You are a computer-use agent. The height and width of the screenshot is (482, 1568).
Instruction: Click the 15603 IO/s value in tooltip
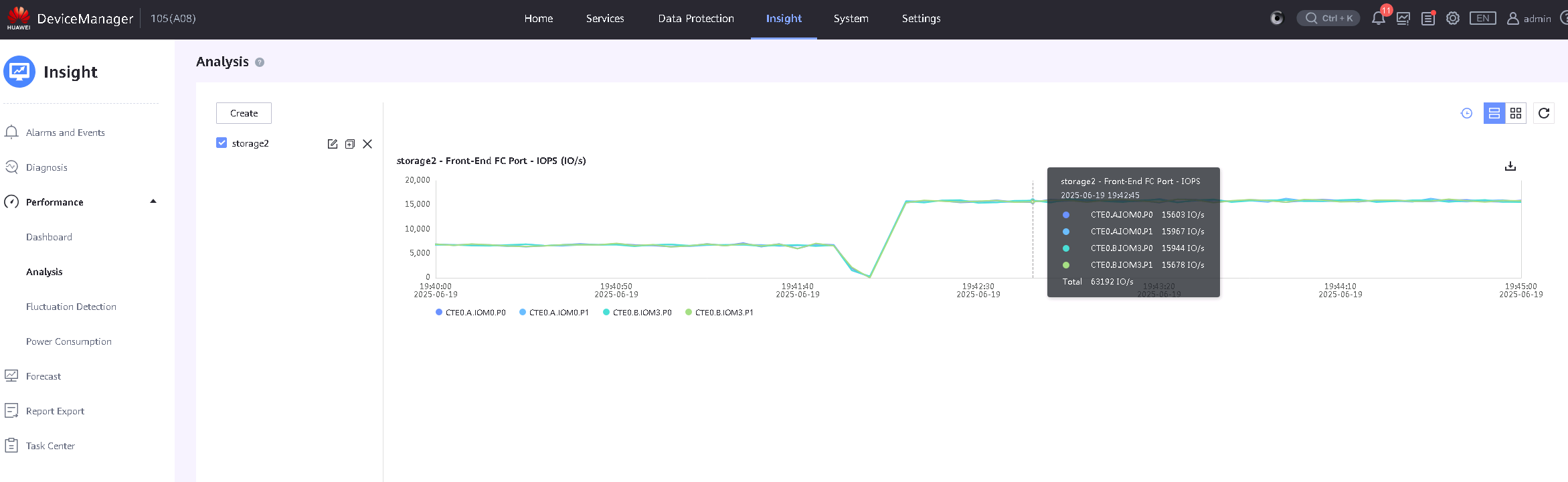[x=1183, y=215]
